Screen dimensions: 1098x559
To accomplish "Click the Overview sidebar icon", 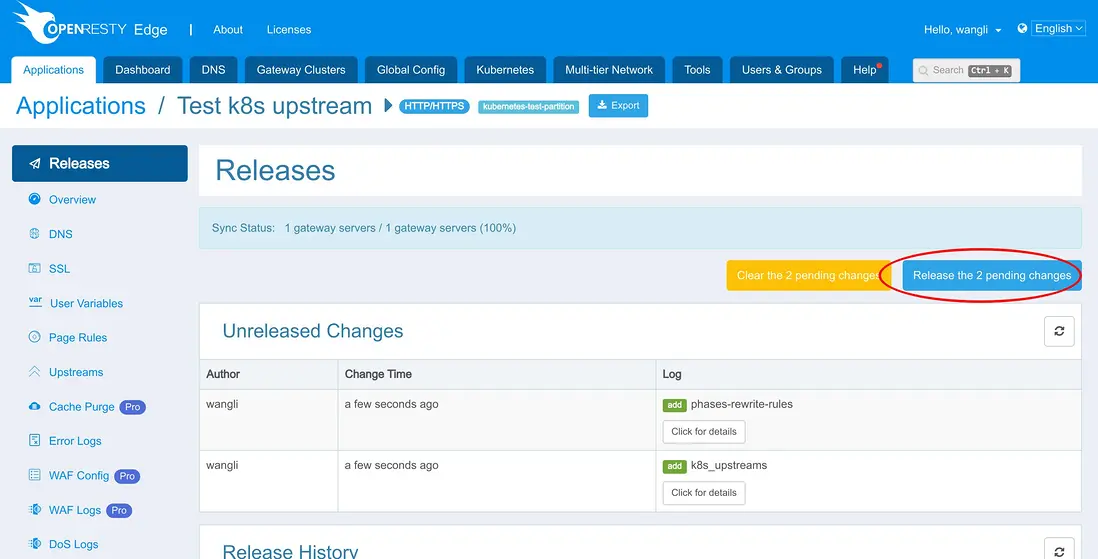I will (x=34, y=199).
